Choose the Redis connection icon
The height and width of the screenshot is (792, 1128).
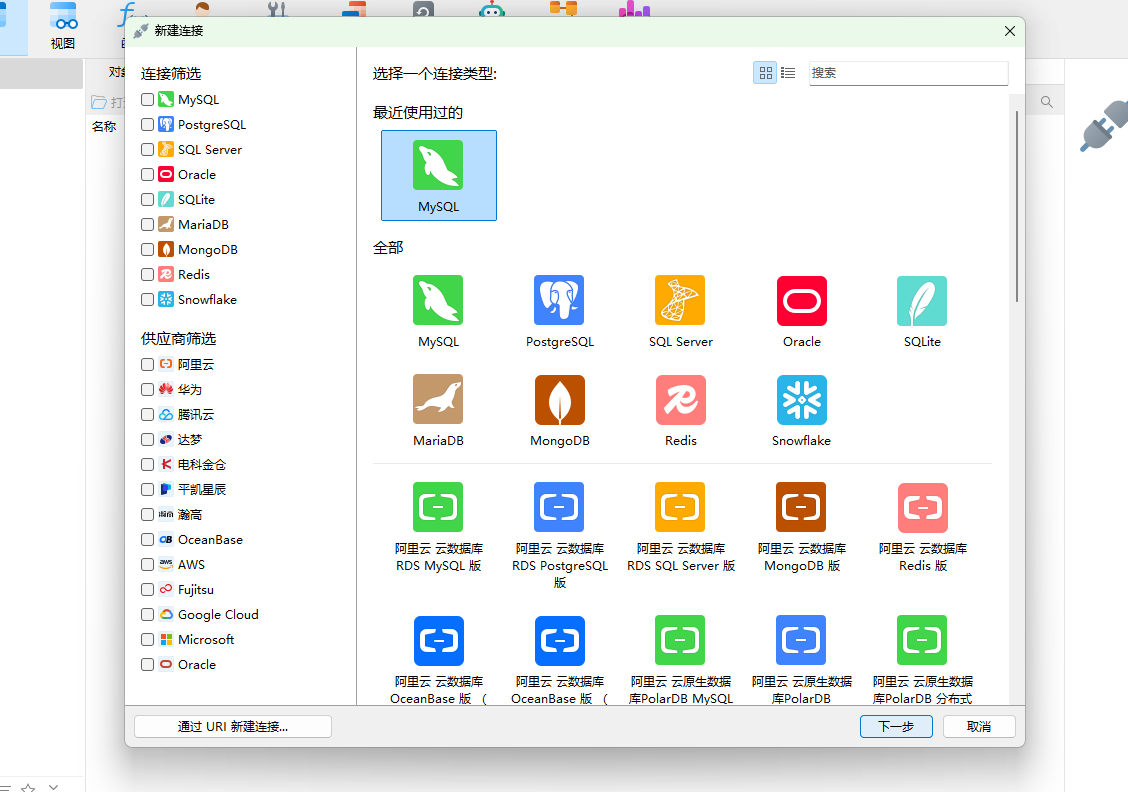[680, 399]
